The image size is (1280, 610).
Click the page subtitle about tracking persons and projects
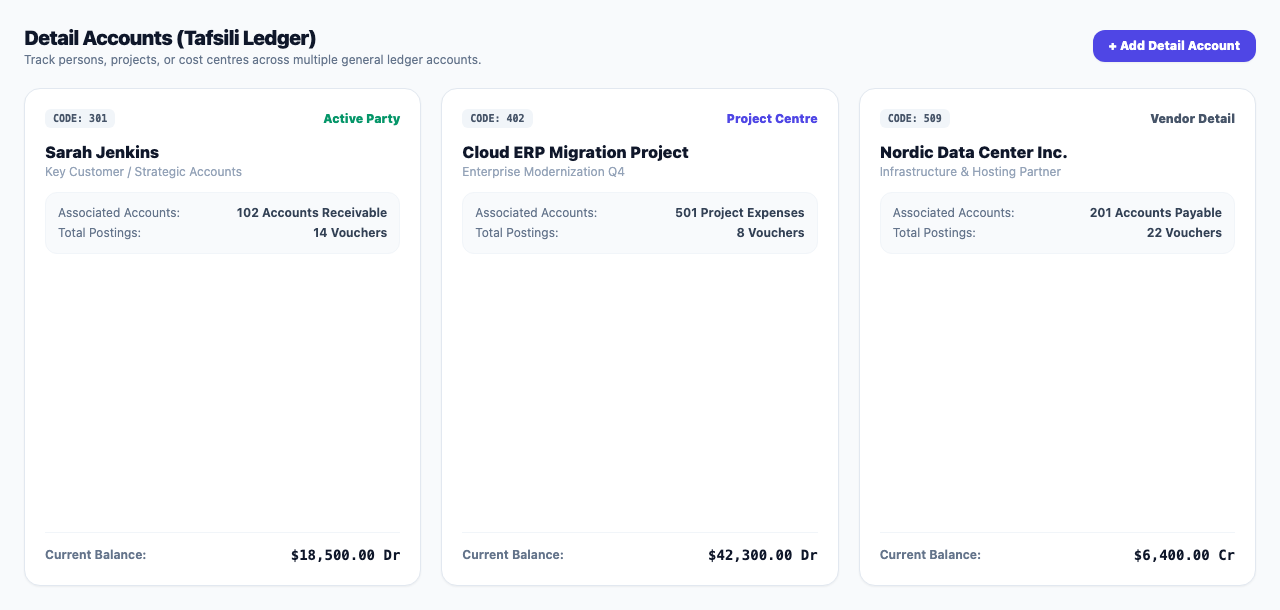click(253, 60)
